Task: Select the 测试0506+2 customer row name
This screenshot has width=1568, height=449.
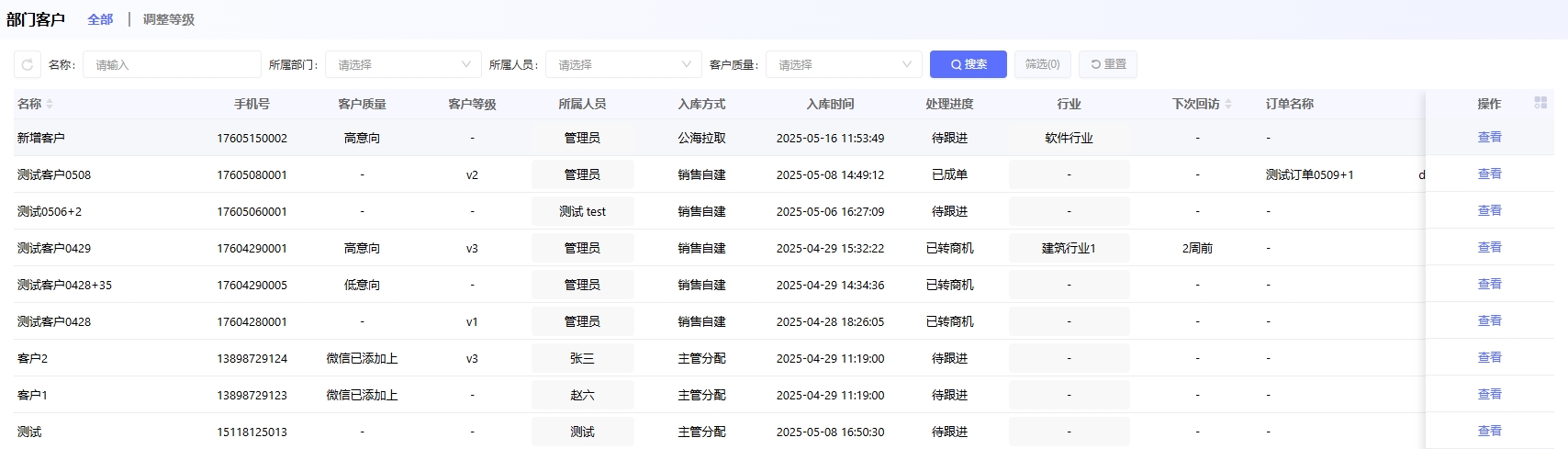Action: click(x=50, y=211)
